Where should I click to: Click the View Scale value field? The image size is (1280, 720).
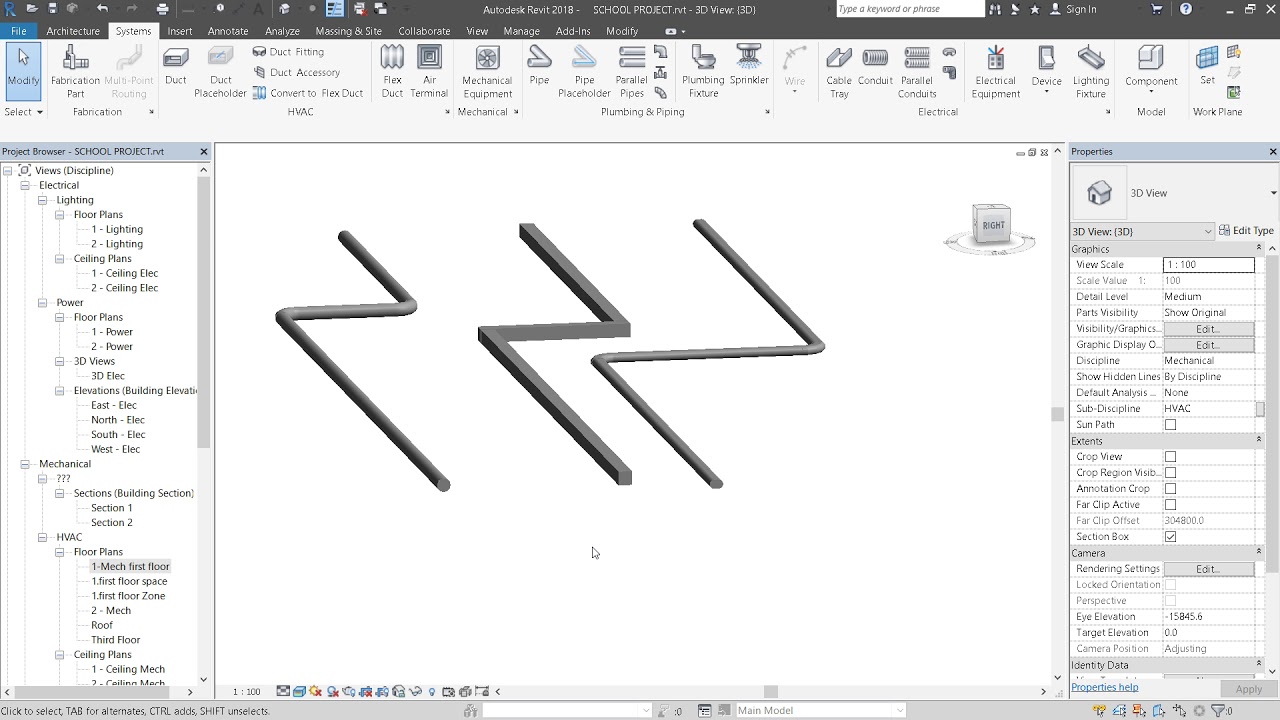(x=1208, y=265)
